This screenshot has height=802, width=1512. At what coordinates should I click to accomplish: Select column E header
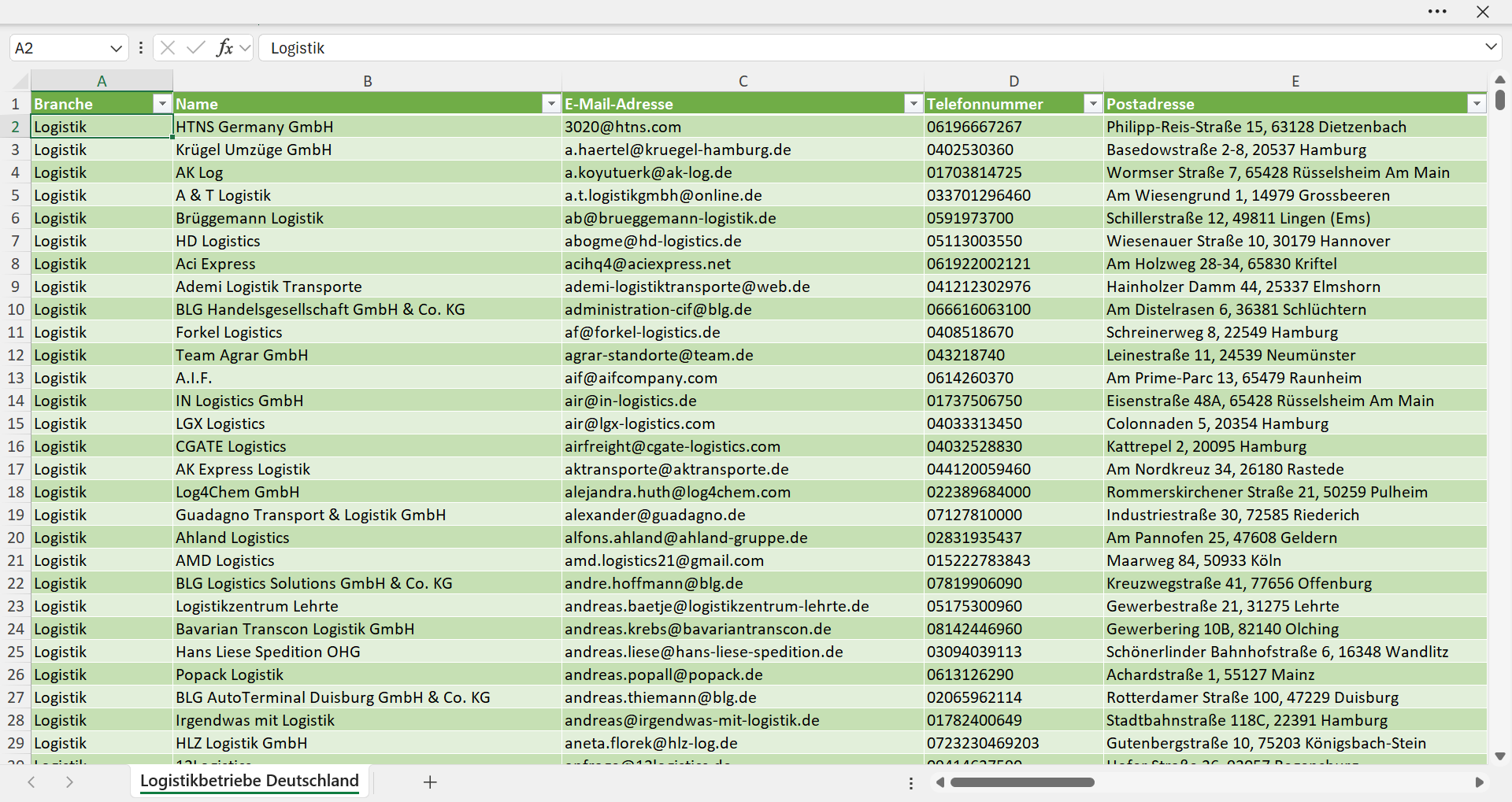click(x=1295, y=81)
